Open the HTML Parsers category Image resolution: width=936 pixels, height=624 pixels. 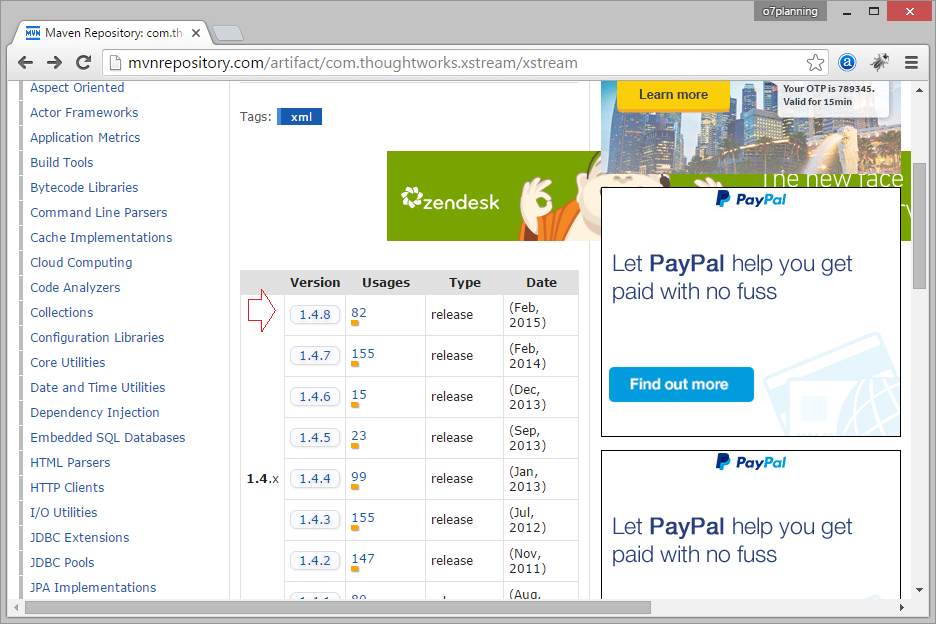(70, 463)
